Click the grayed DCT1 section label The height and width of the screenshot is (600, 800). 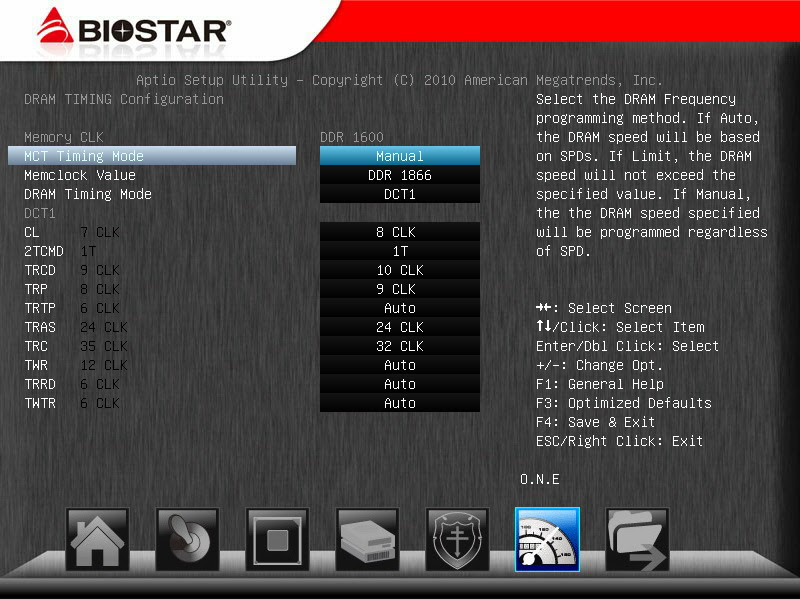coord(40,213)
